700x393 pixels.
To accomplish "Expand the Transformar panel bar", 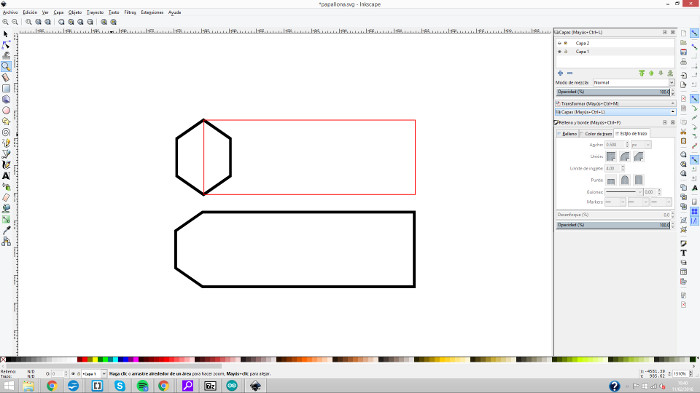I will coord(616,104).
